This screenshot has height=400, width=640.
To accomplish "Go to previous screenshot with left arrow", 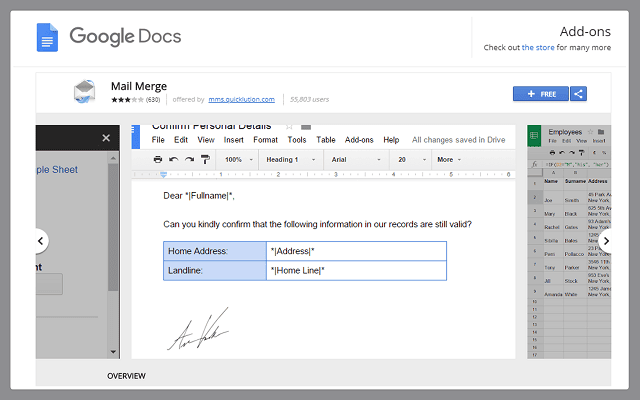I will 40,241.
